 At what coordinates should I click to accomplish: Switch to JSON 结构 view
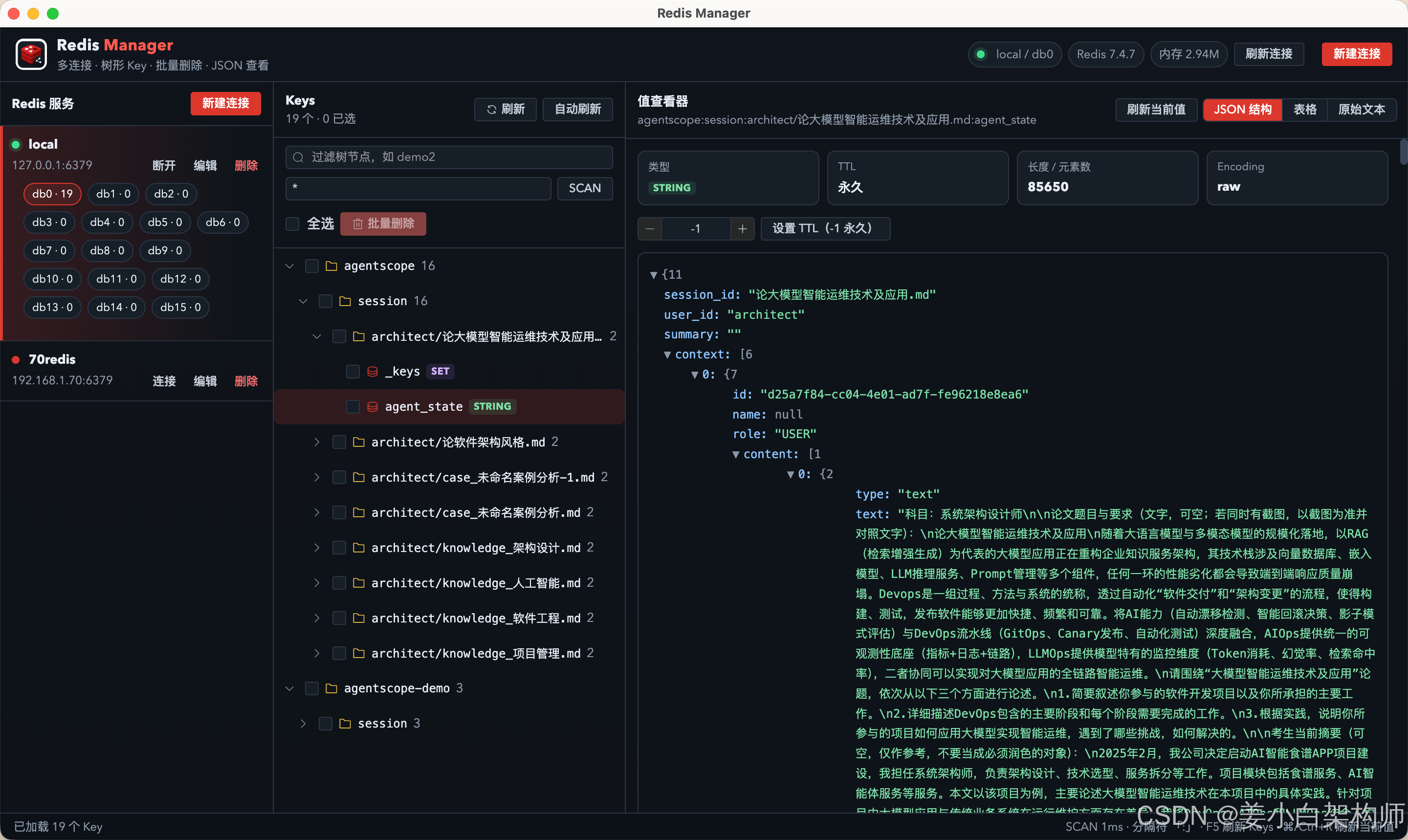(1243, 109)
